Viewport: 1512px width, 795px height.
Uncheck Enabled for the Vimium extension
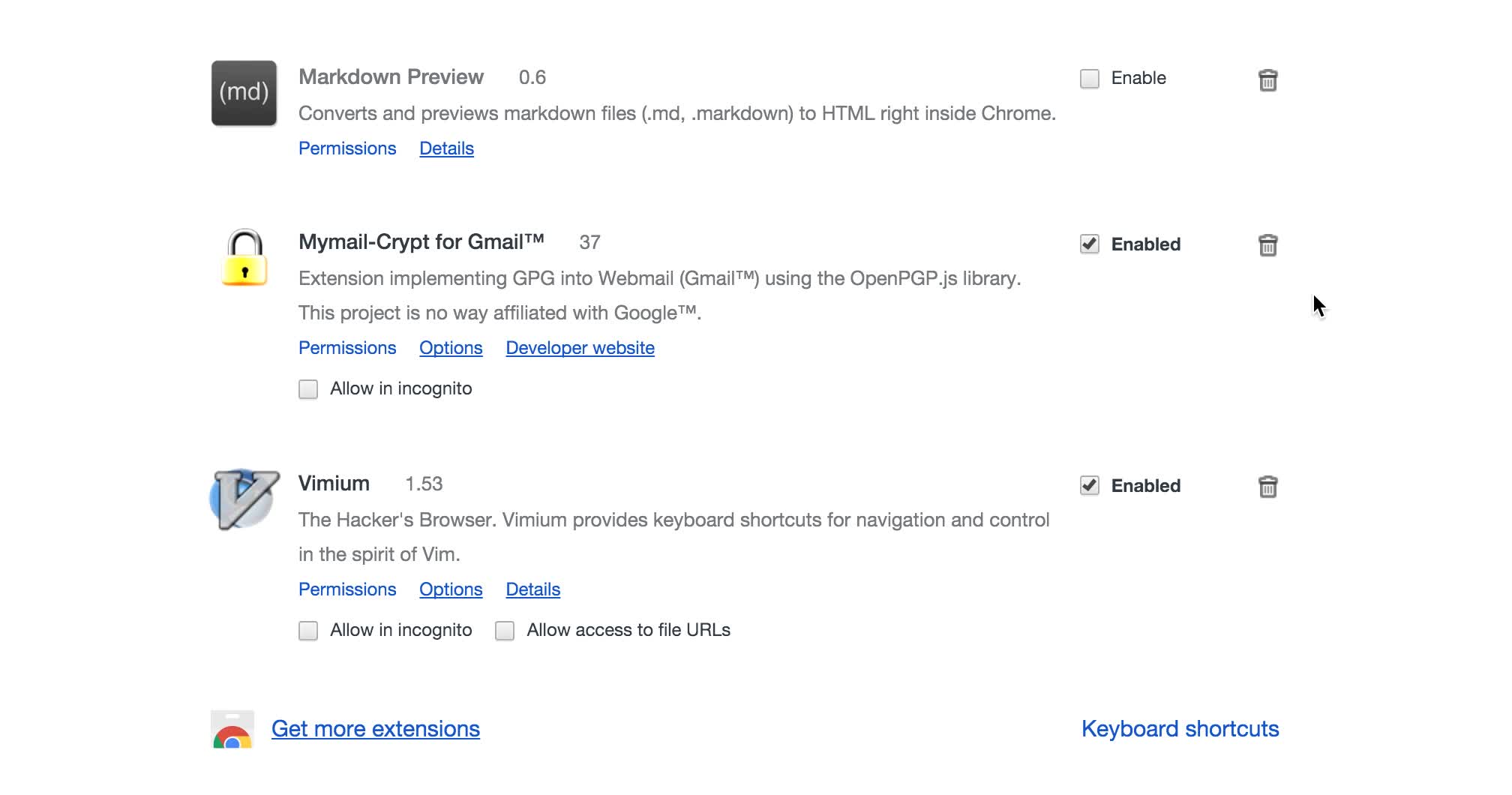[x=1089, y=485]
